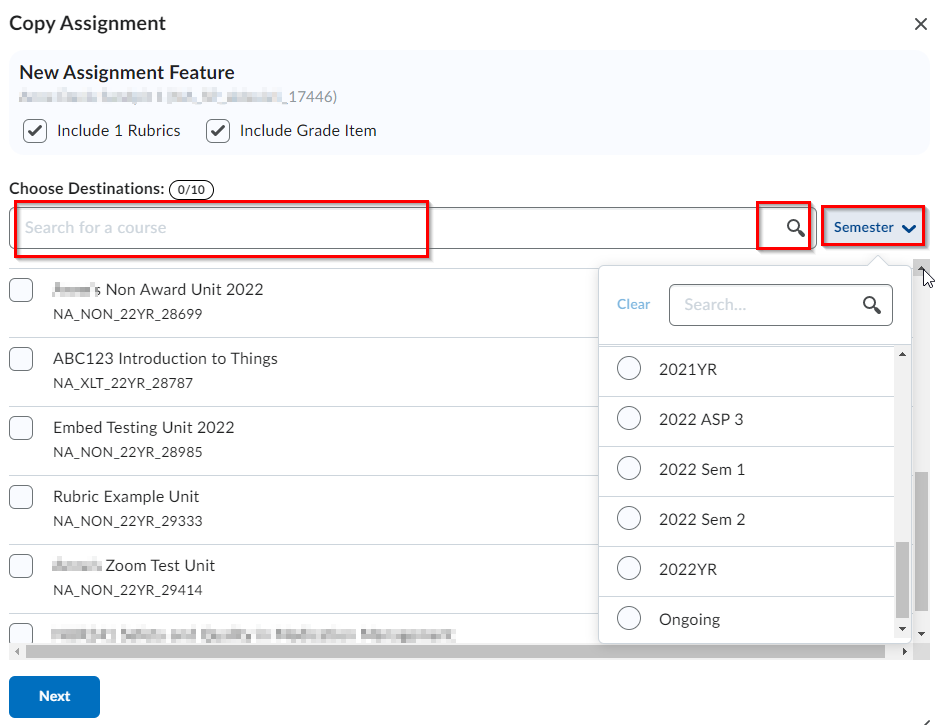
Task: Click the magnifier in semester filter search
Action: click(872, 305)
